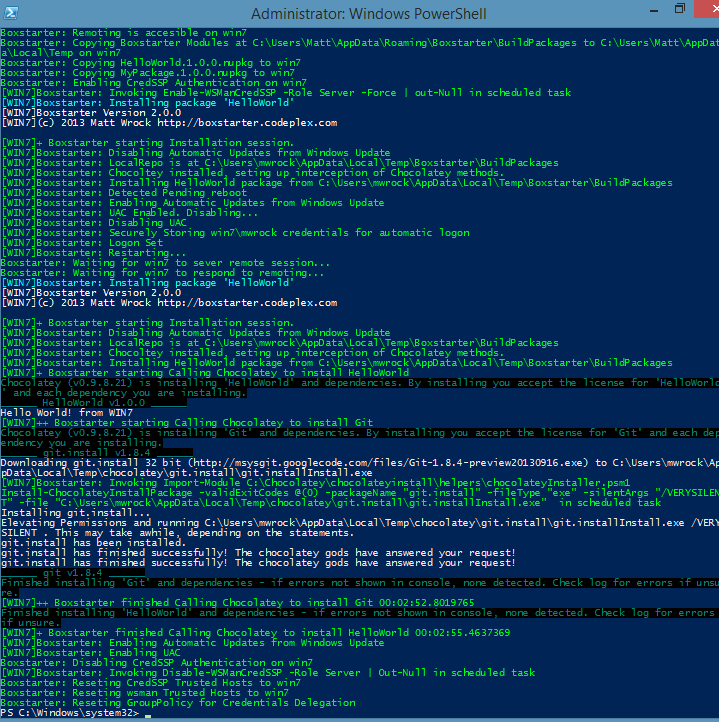Click line '[WIN7]Boxstarter: Logon Set'

pos(82,243)
